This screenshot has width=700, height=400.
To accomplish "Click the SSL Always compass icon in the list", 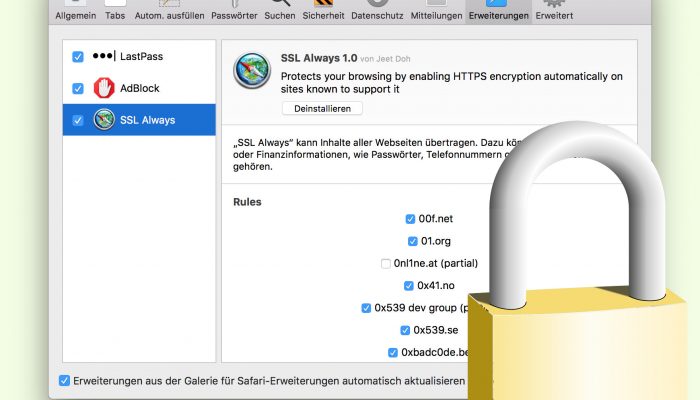I will coord(104,120).
